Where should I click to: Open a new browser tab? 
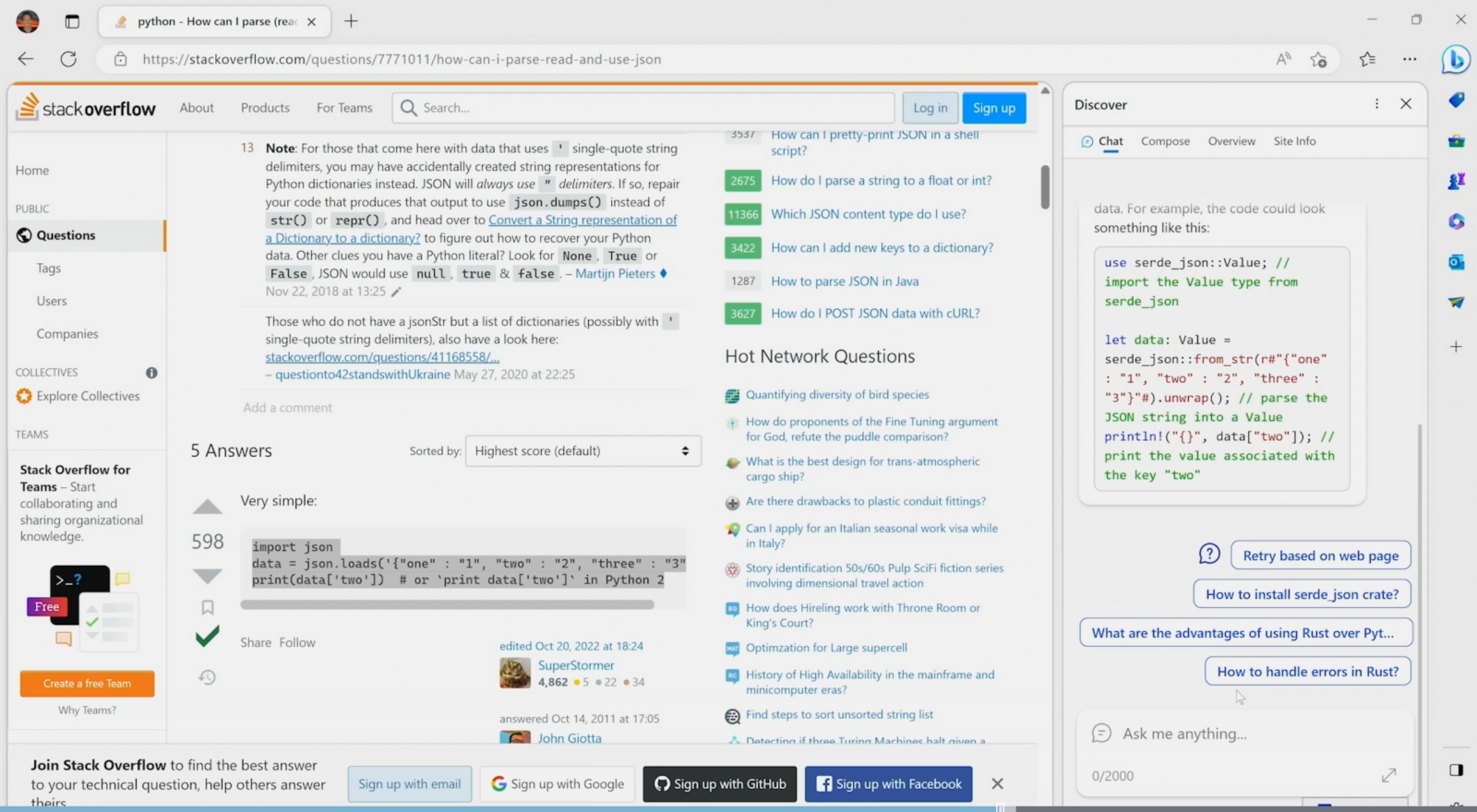tap(351, 21)
